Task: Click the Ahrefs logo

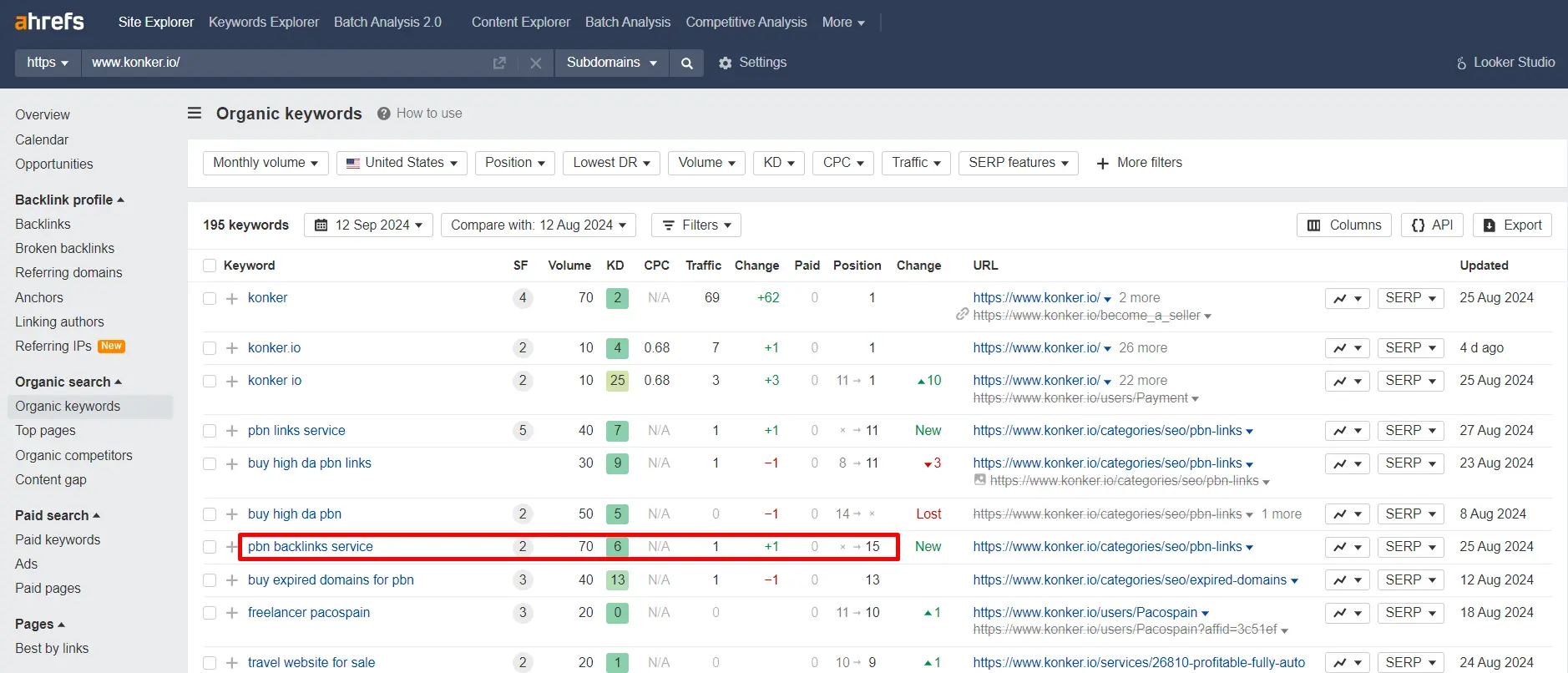Action: (x=50, y=22)
